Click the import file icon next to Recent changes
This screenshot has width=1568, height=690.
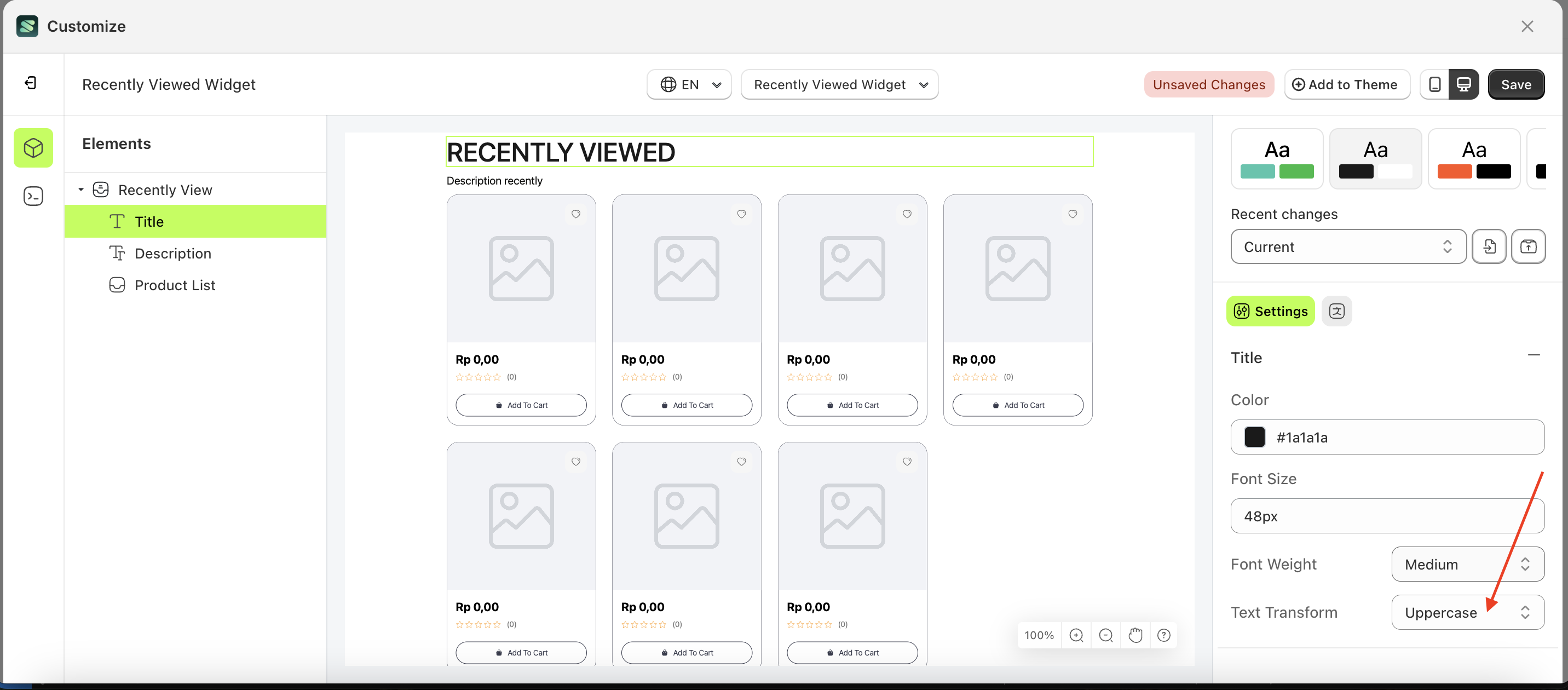[1490, 246]
